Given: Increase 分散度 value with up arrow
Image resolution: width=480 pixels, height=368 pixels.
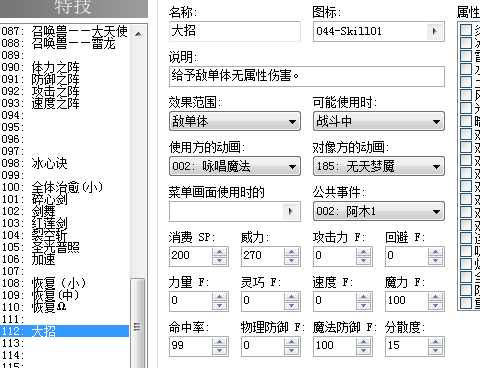Looking at the screenshot, I should [x=436, y=341].
